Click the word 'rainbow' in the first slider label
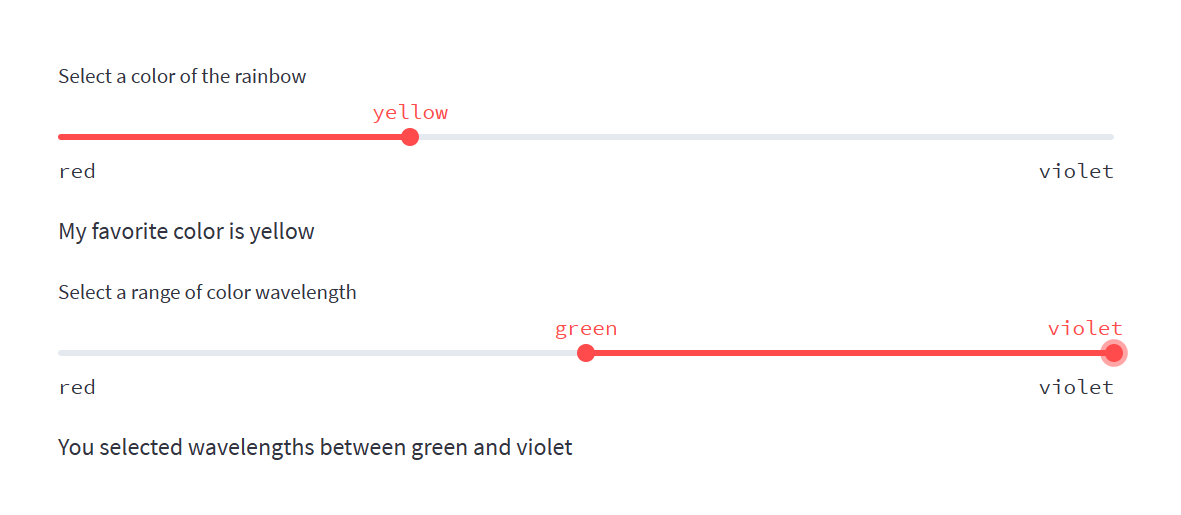Viewport: 1181px width, 515px height. coord(270,76)
